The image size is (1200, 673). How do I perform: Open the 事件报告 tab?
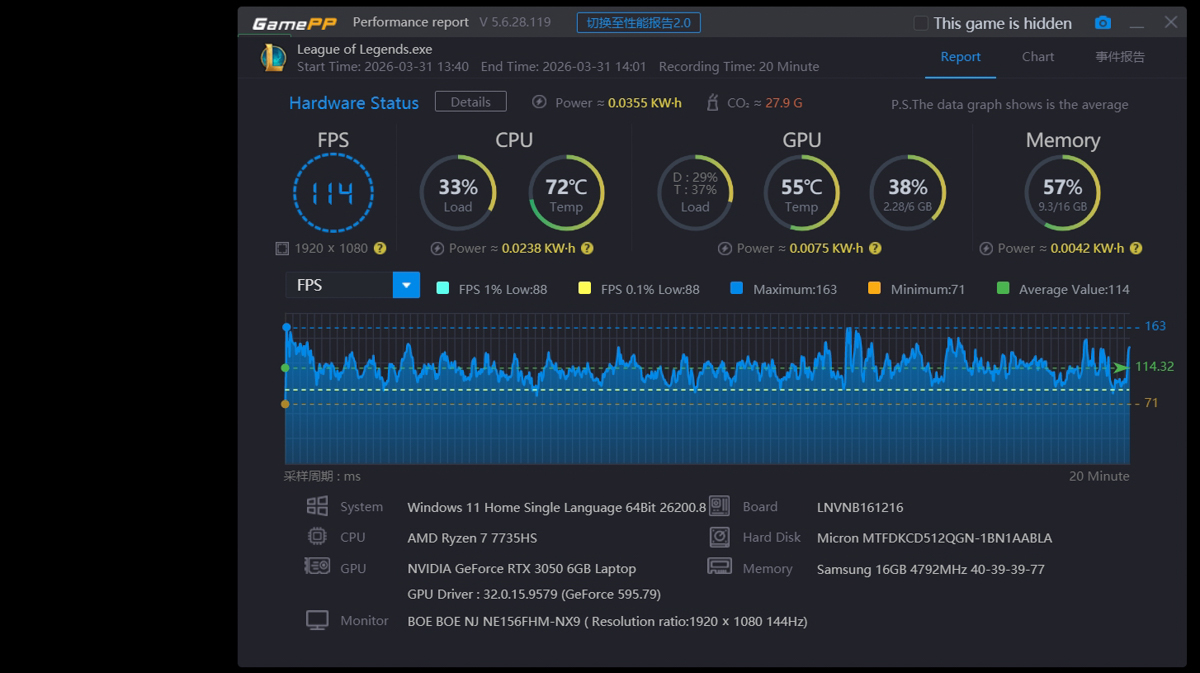click(1120, 57)
